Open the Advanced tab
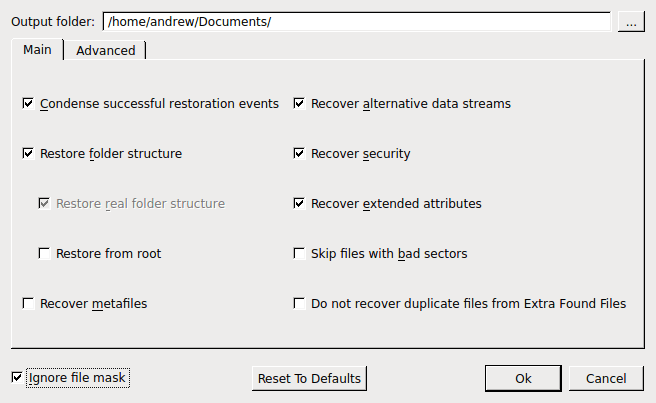The height and width of the screenshot is (403, 656). (x=105, y=51)
